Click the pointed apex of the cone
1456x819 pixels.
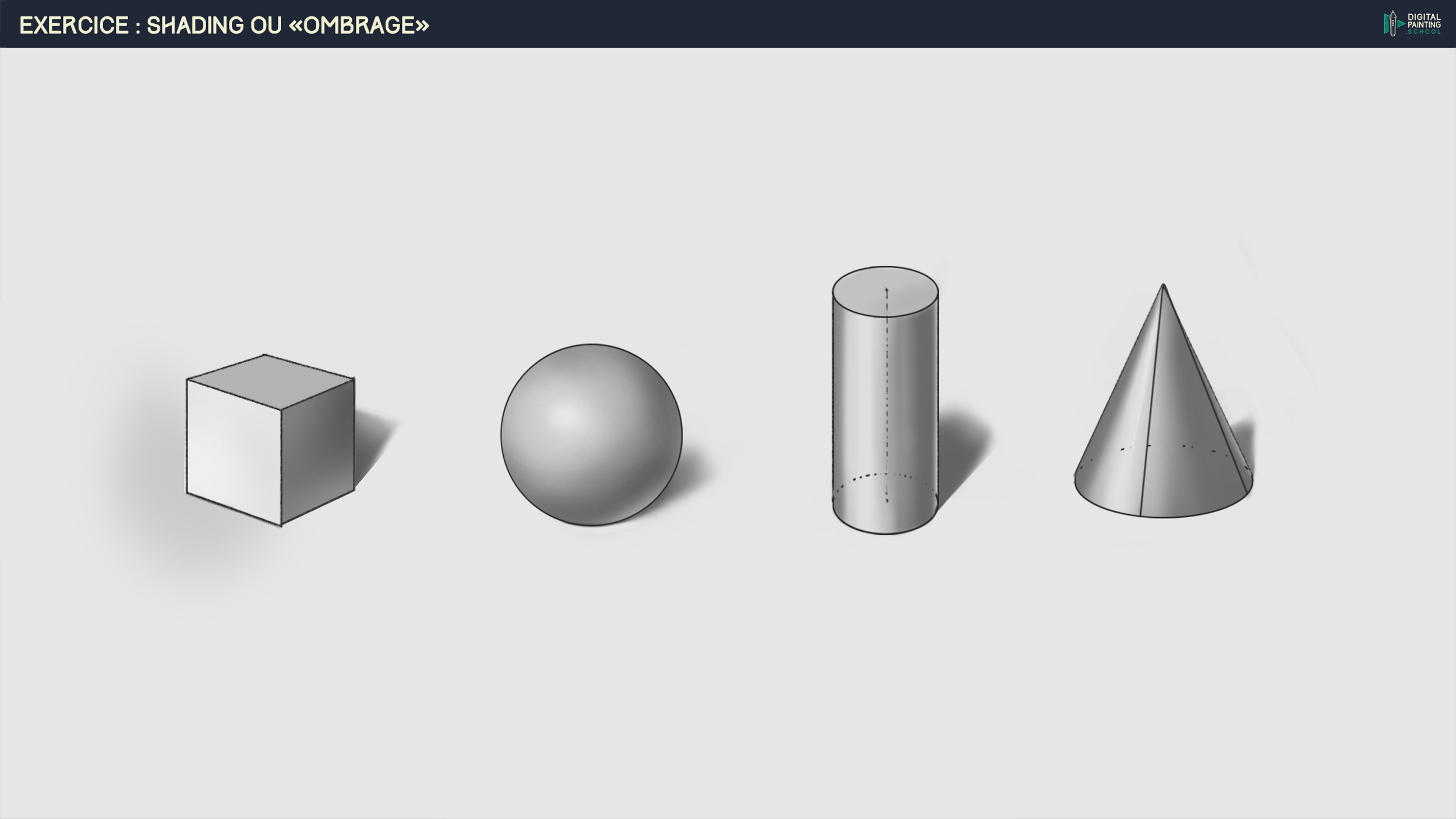(1163, 285)
